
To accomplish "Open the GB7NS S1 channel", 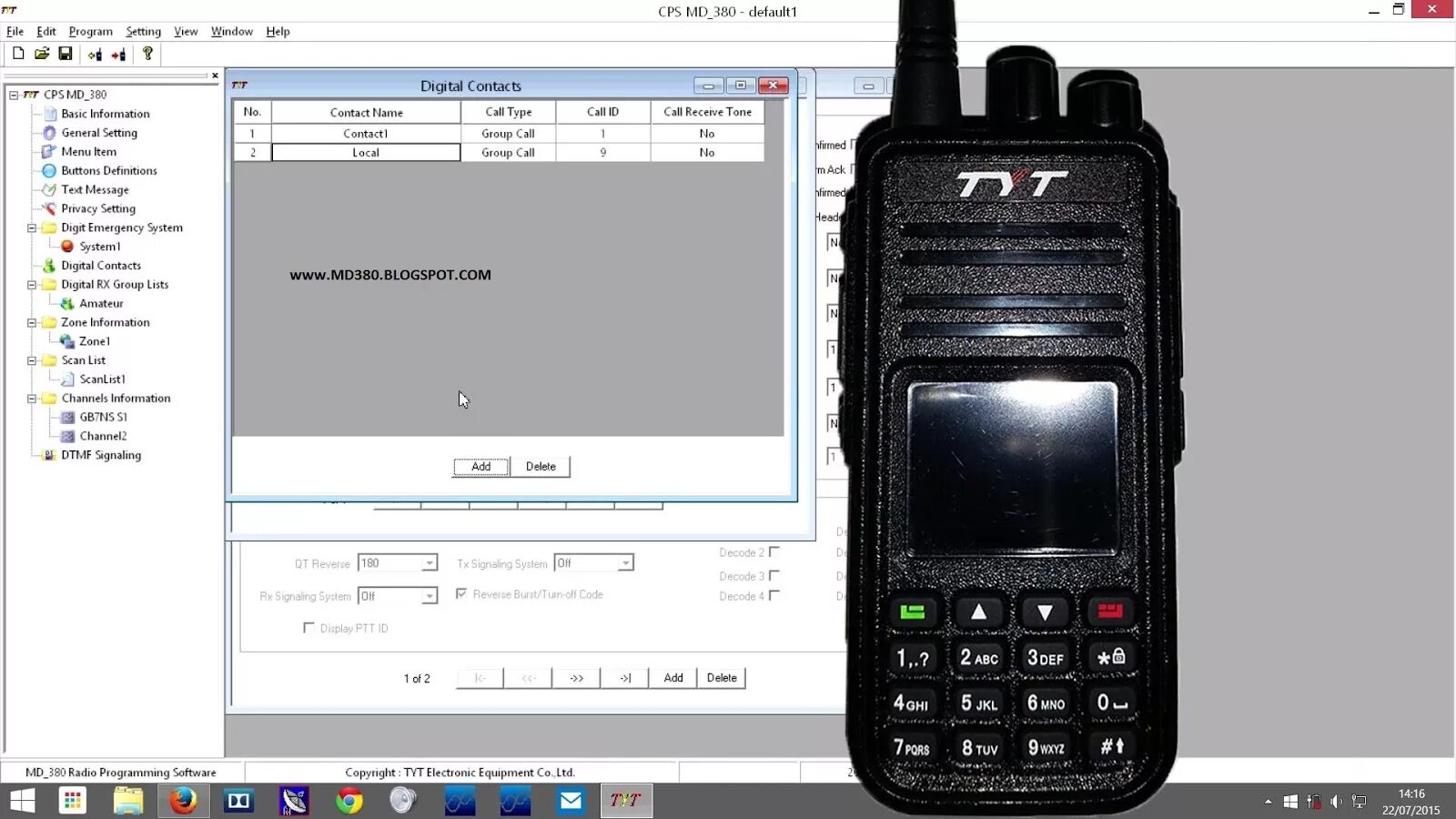I will 103,418.
